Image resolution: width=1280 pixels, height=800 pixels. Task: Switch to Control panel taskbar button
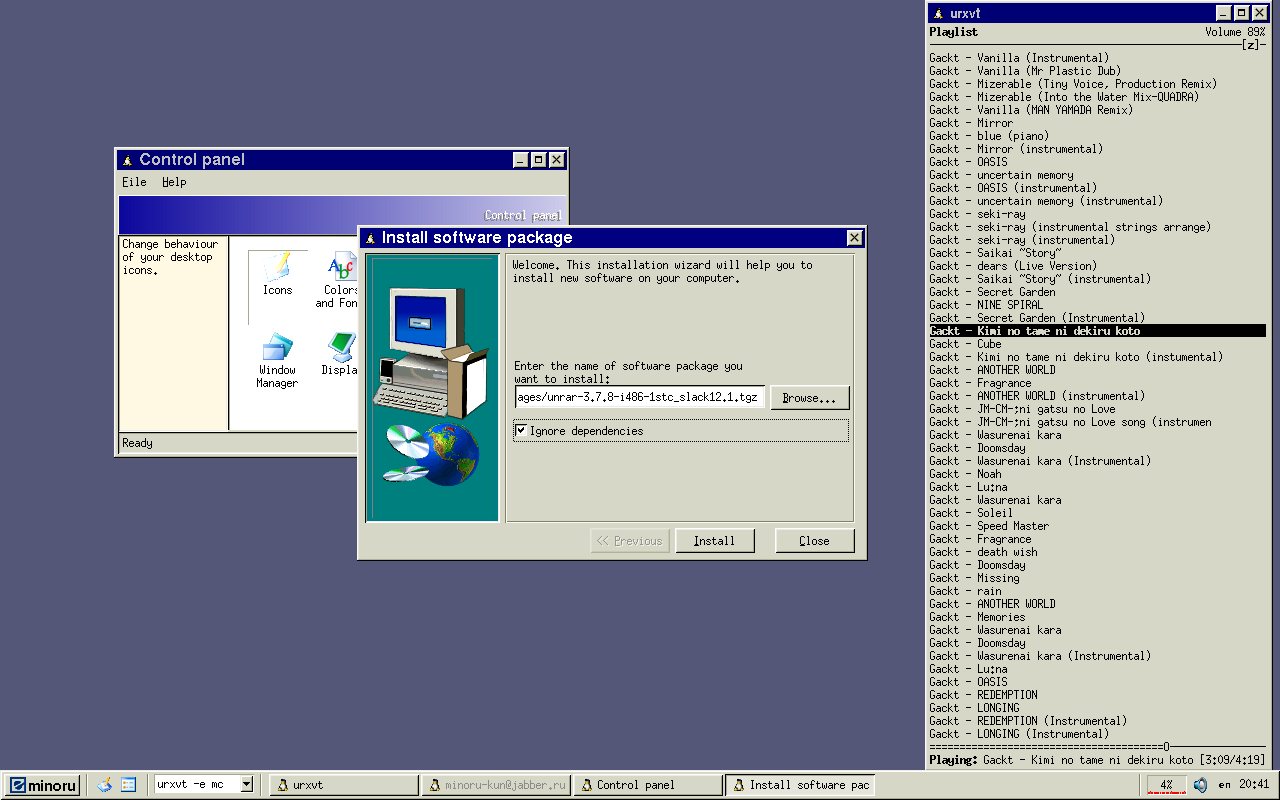(648, 785)
